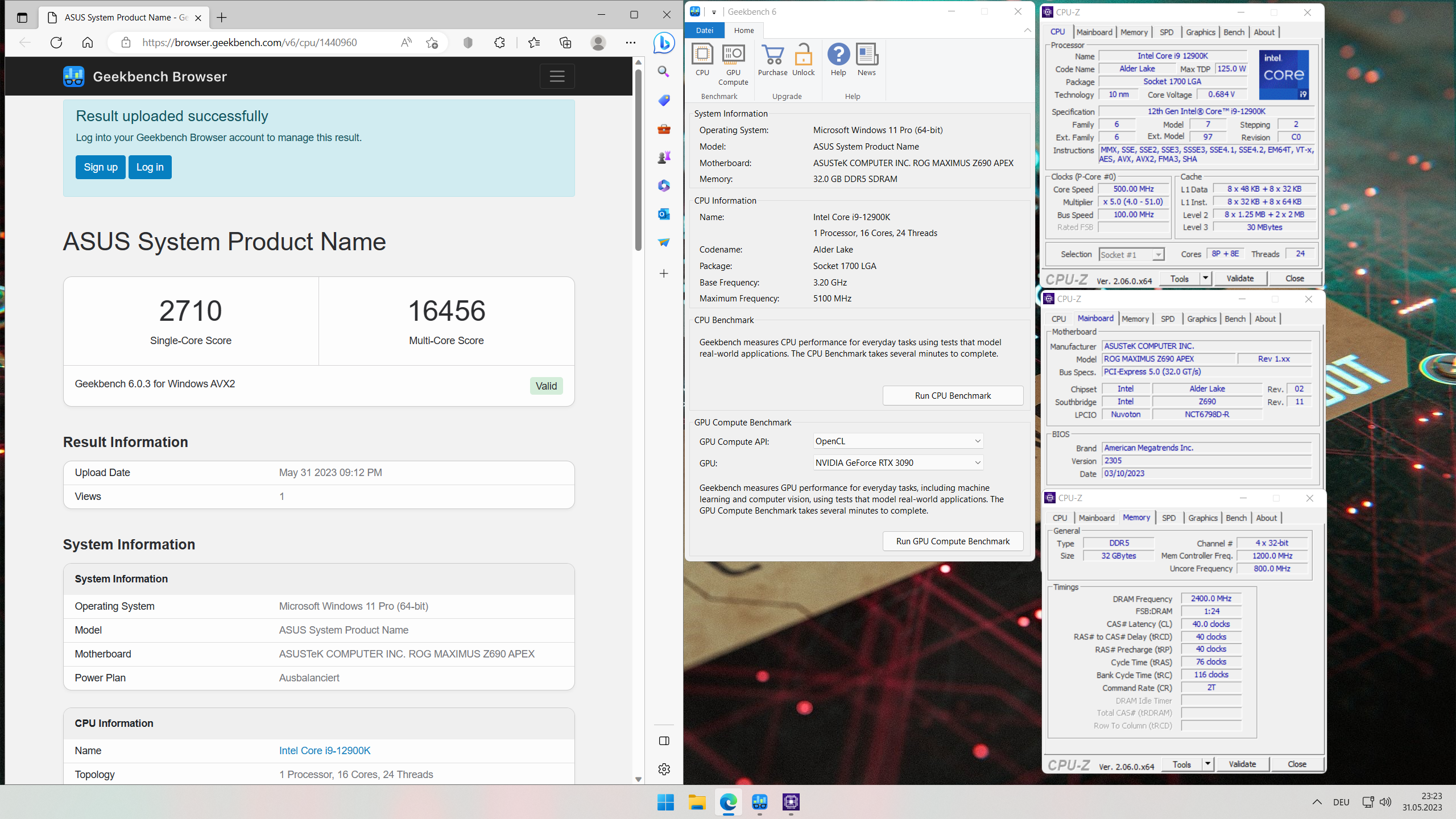Click the site info lock icon
Image resolution: width=1456 pixels, height=819 pixels.
[126, 43]
